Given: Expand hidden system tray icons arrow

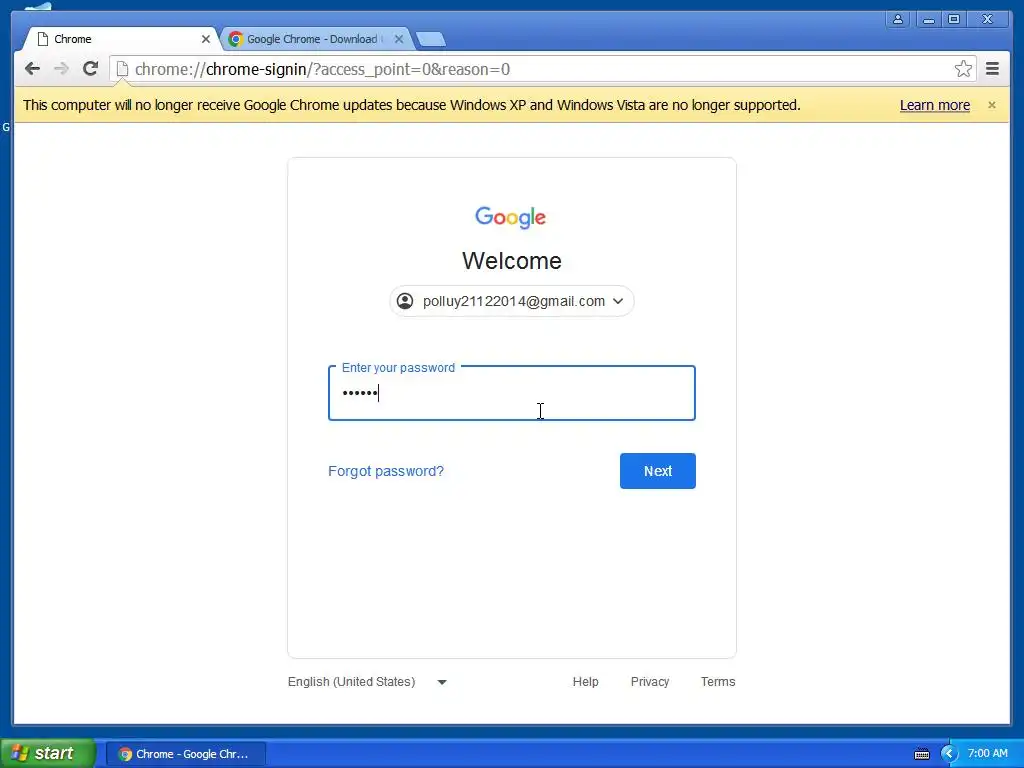Looking at the screenshot, I should point(949,754).
